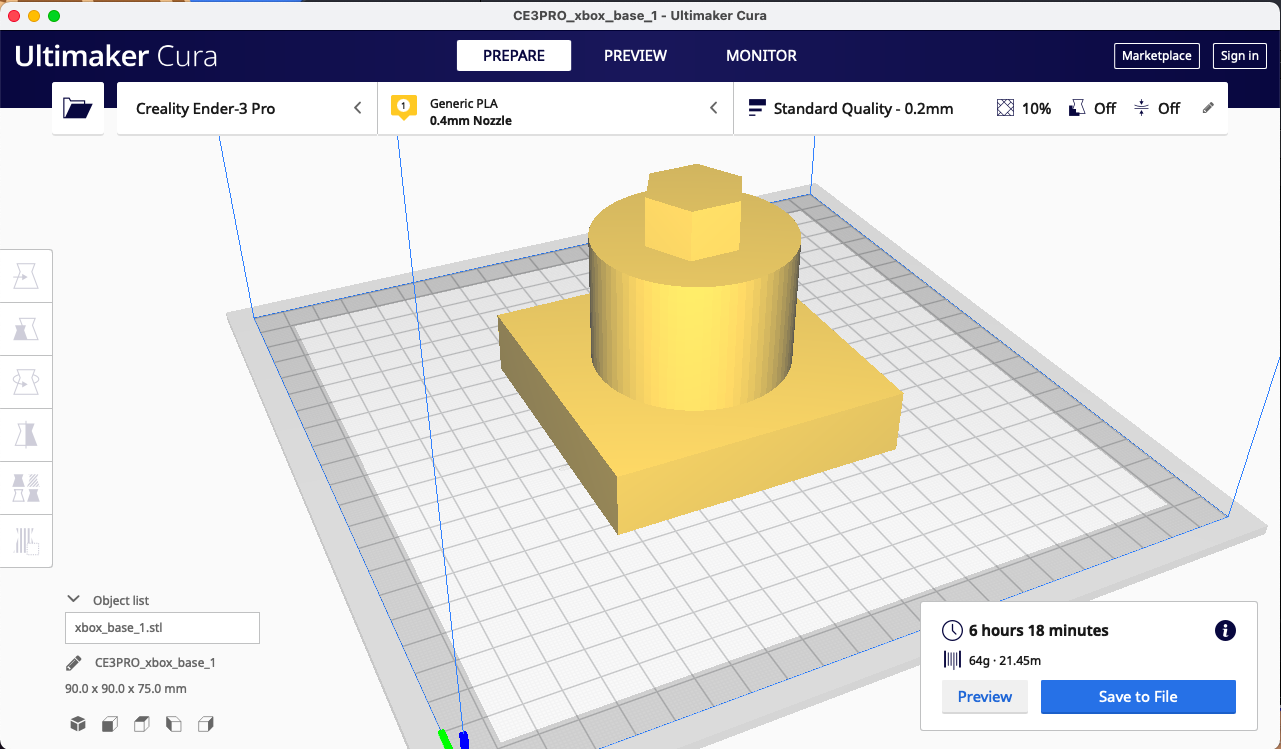This screenshot has width=1281, height=749.
Task: Switch to top view cube icon
Action: point(142,723)
